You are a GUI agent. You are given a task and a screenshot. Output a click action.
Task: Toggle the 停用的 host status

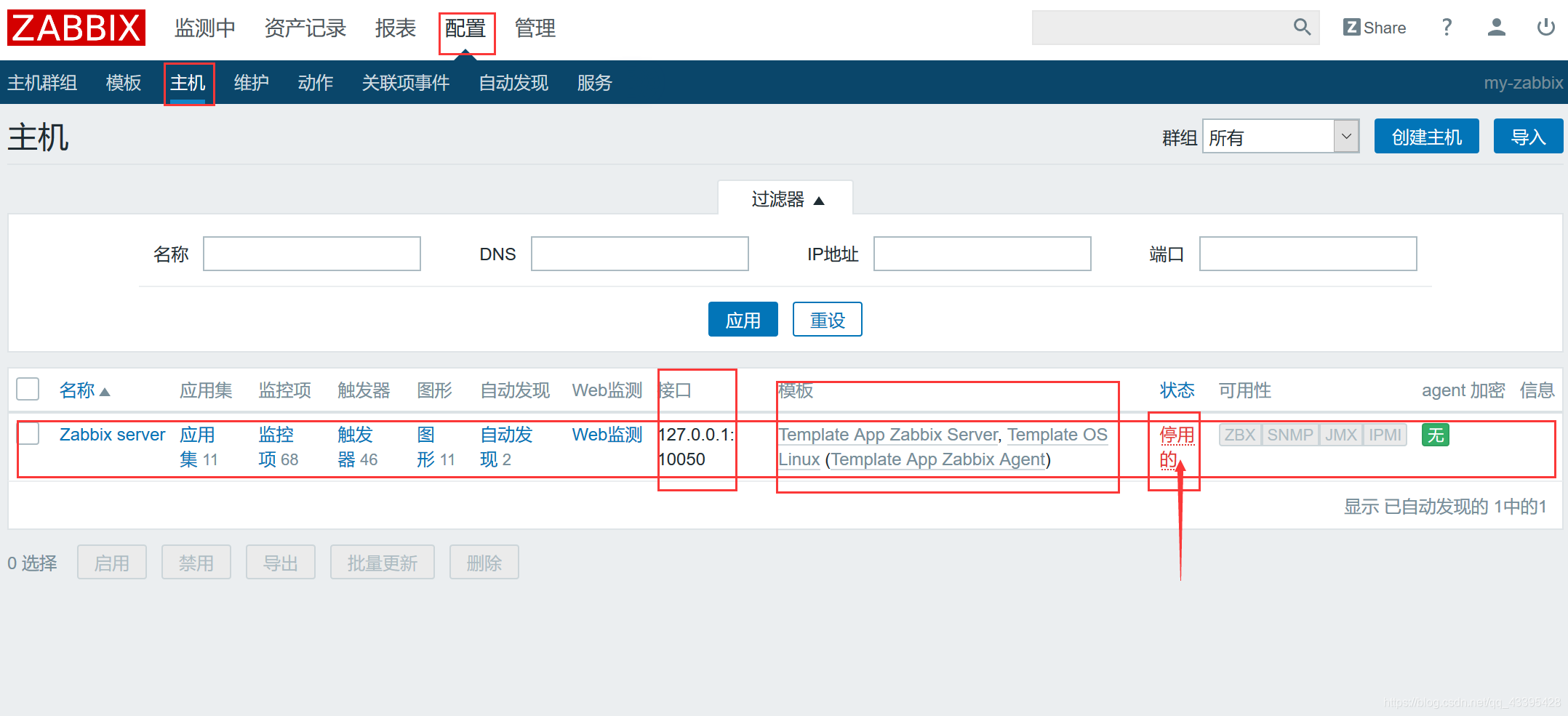click(1177, 447)
